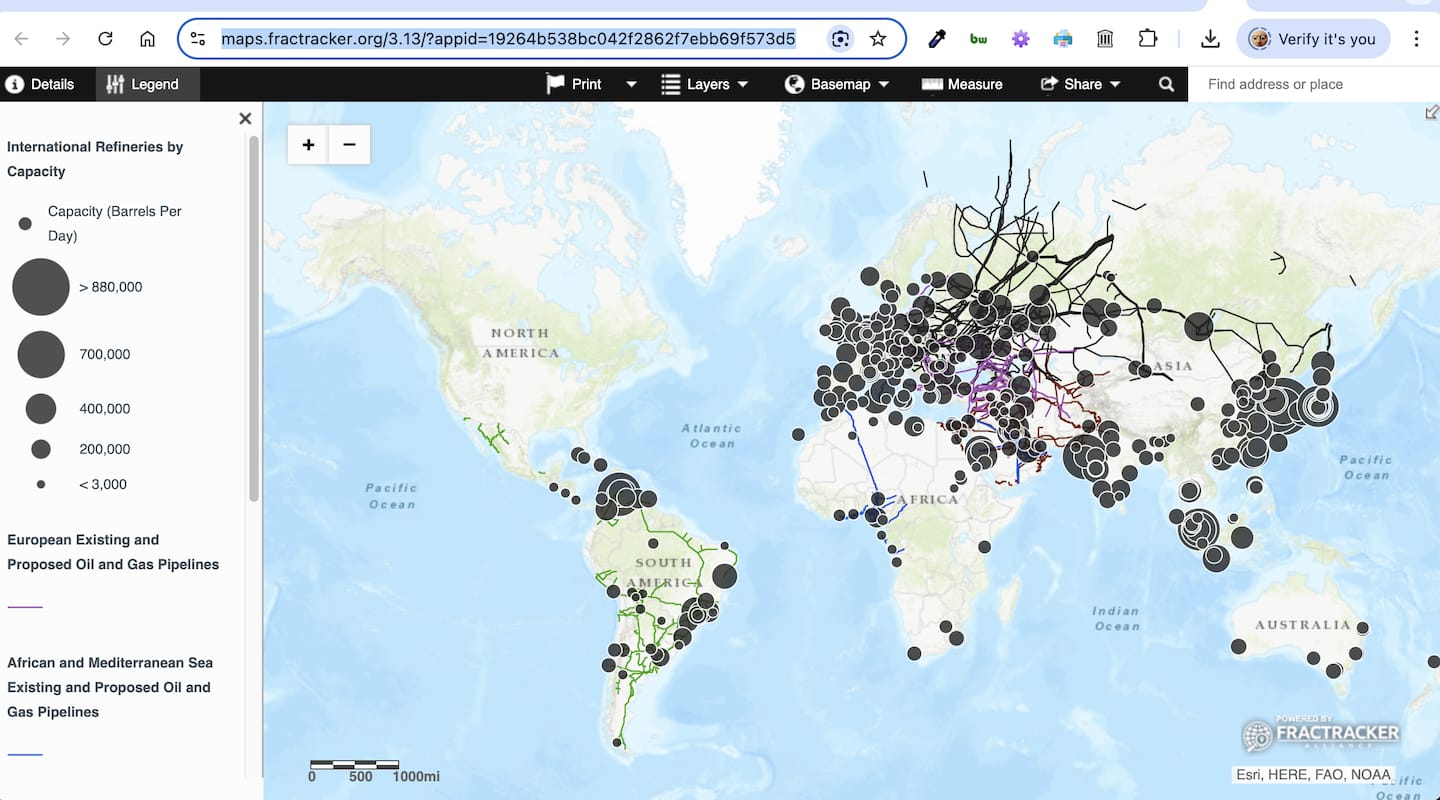Image resolution: width=1440 pixels, height=800 pixels.
Task: Open browser extensions puzzle icon
Action: (x=1148, y=39)
